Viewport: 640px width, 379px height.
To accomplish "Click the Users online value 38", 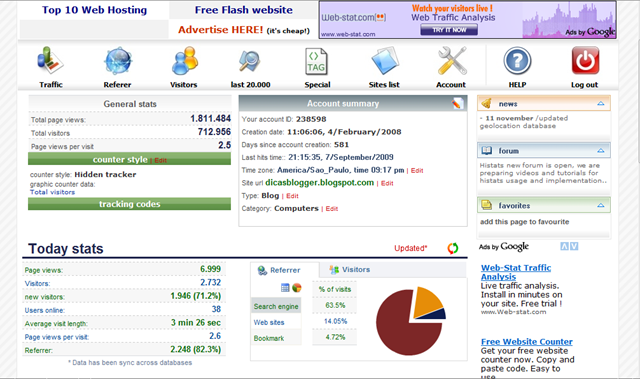I will click(216, 309).
